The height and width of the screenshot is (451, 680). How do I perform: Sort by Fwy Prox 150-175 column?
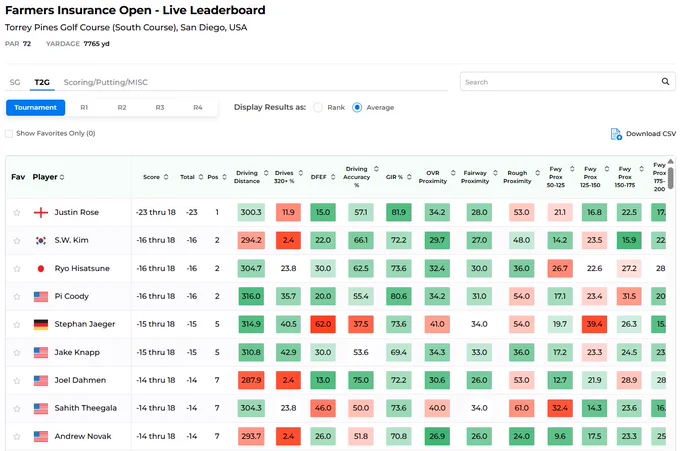click(x=641, y=169)
